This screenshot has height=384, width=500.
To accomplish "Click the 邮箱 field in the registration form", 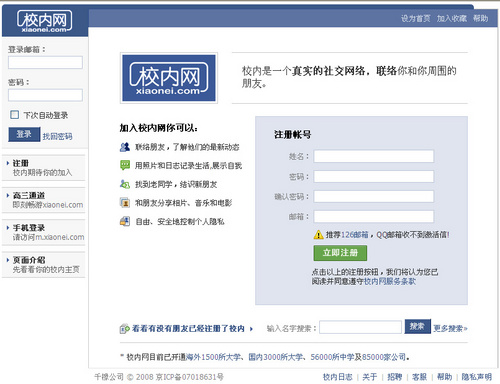I will pos(374,216).
